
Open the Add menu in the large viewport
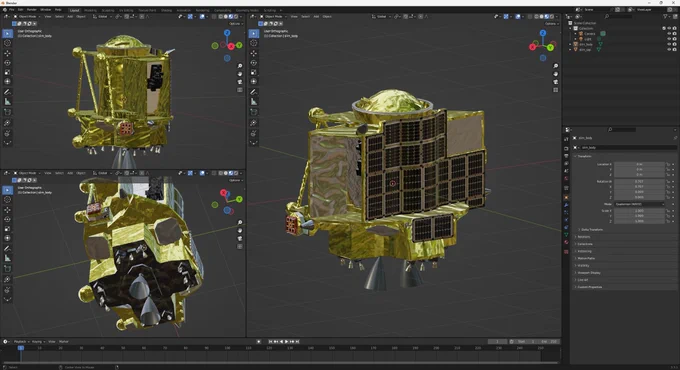click(x=316, y=16)
